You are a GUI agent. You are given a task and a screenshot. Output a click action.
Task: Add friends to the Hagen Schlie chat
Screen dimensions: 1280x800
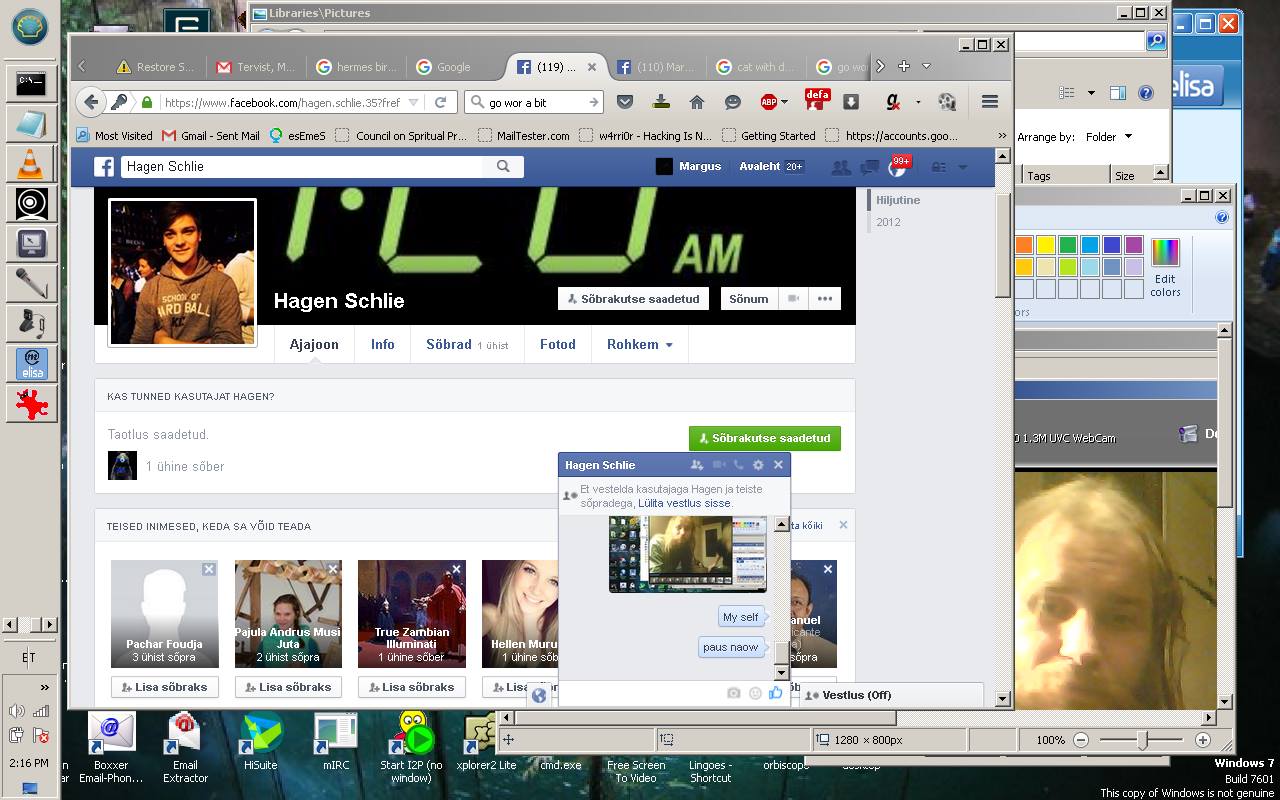click(697, 465)
